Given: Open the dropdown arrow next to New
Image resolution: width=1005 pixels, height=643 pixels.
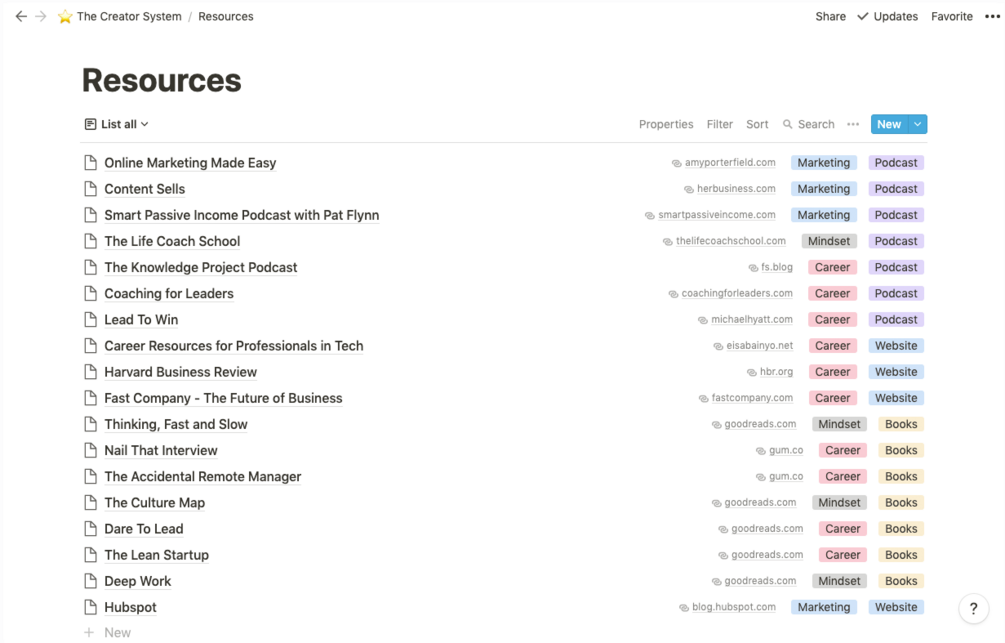Looking at the screenshot, I should click(918, 124).
